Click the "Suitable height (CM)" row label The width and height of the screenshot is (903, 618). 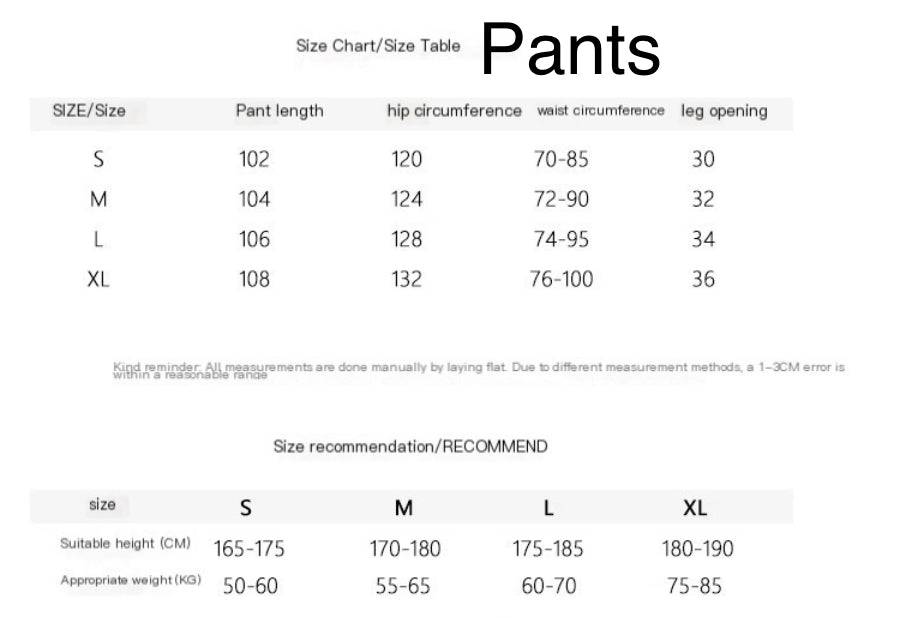[125, 543]
